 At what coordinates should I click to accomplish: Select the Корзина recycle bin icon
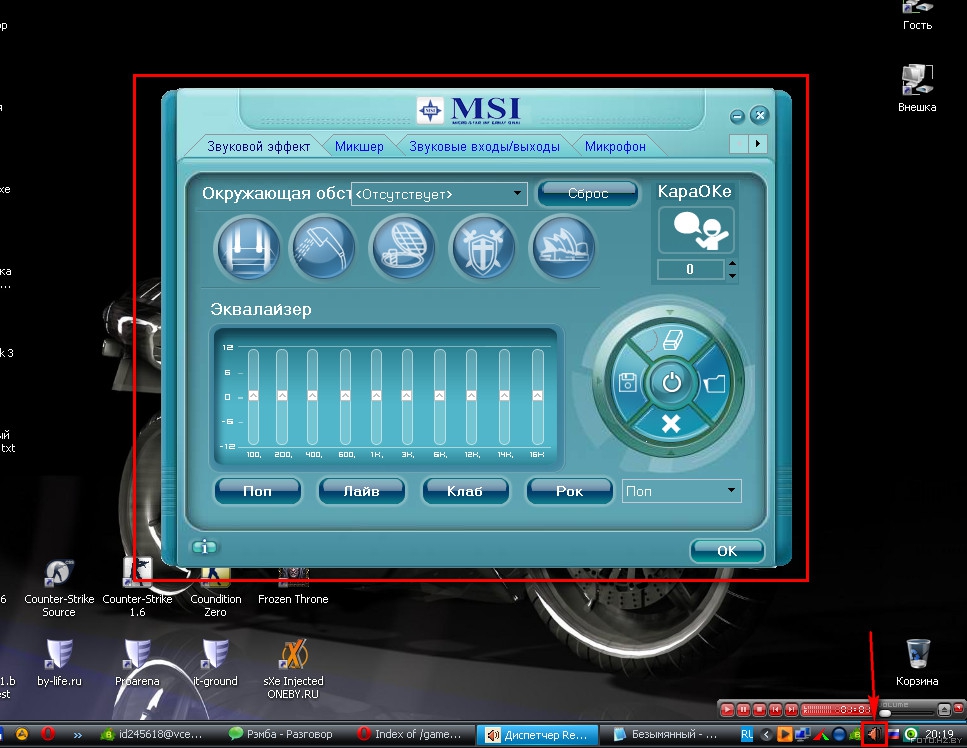917,662
